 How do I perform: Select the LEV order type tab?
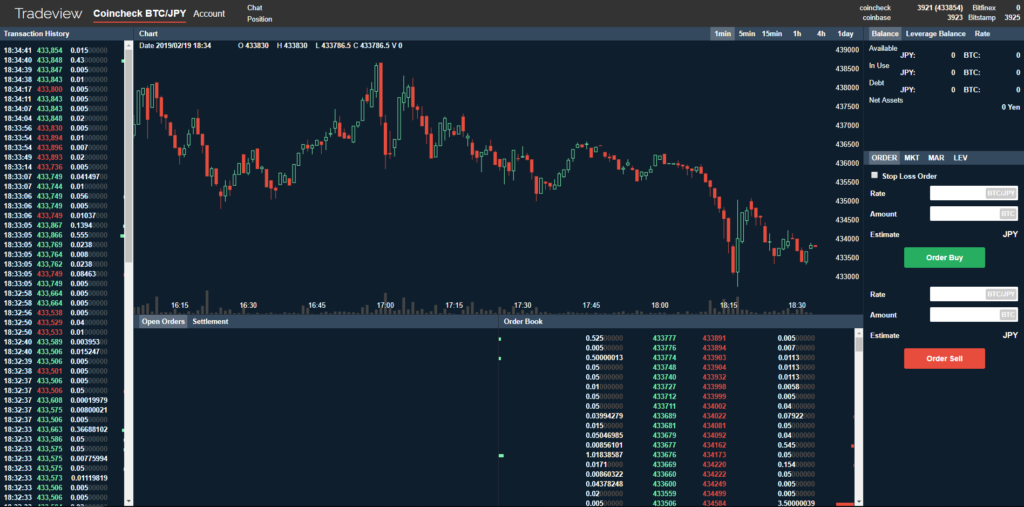pyautogui.click(x=960, y=157)
